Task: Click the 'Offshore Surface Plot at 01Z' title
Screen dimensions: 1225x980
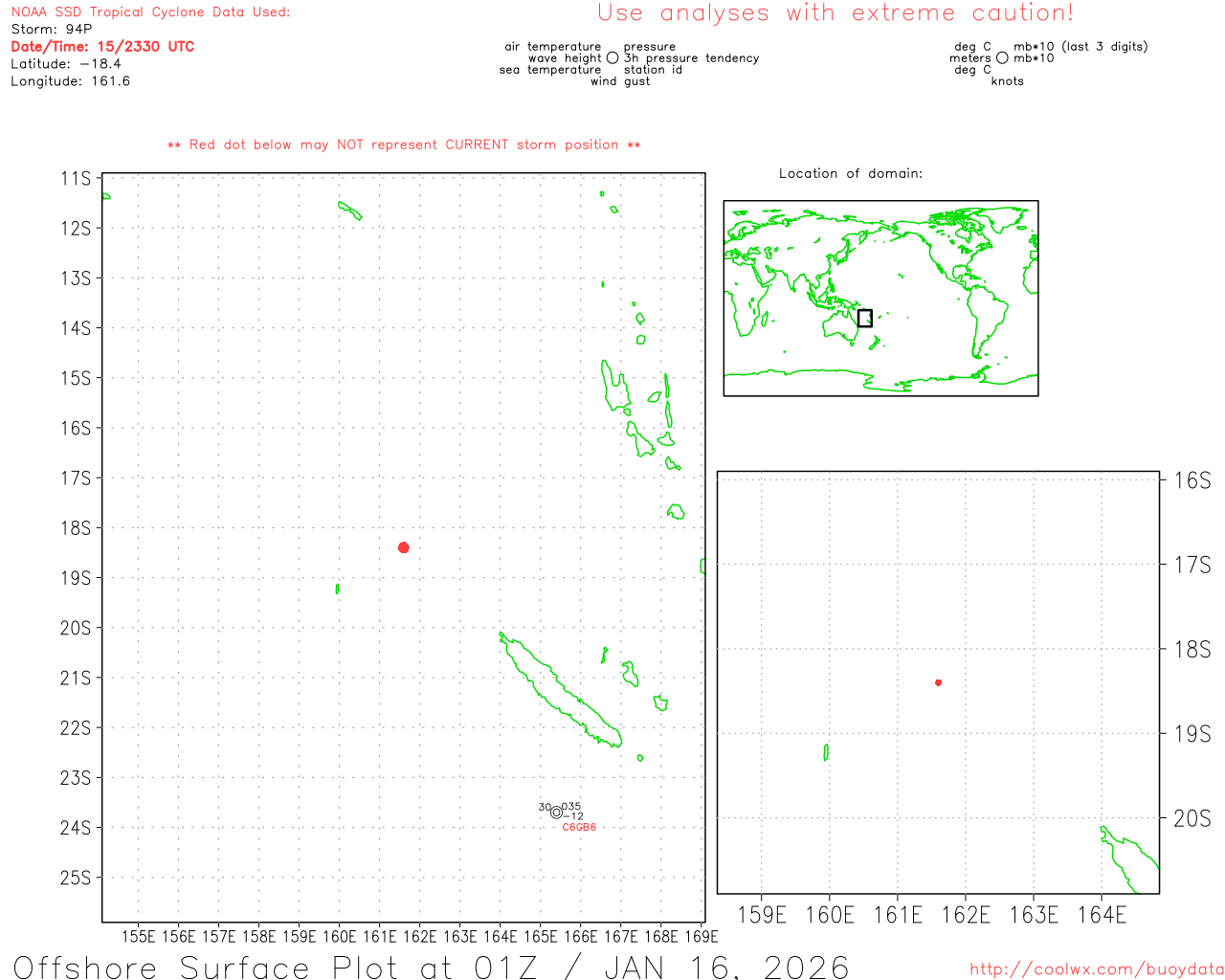Action: click(x=431, y=967)
